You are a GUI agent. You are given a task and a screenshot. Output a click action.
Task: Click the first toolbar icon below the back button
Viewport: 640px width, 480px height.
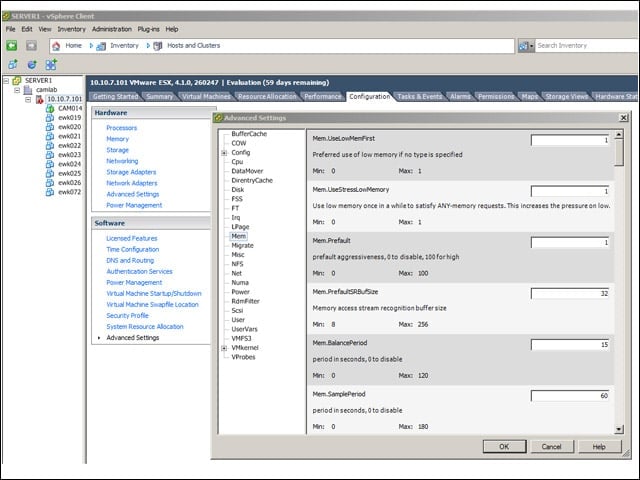tap(13, 64)
